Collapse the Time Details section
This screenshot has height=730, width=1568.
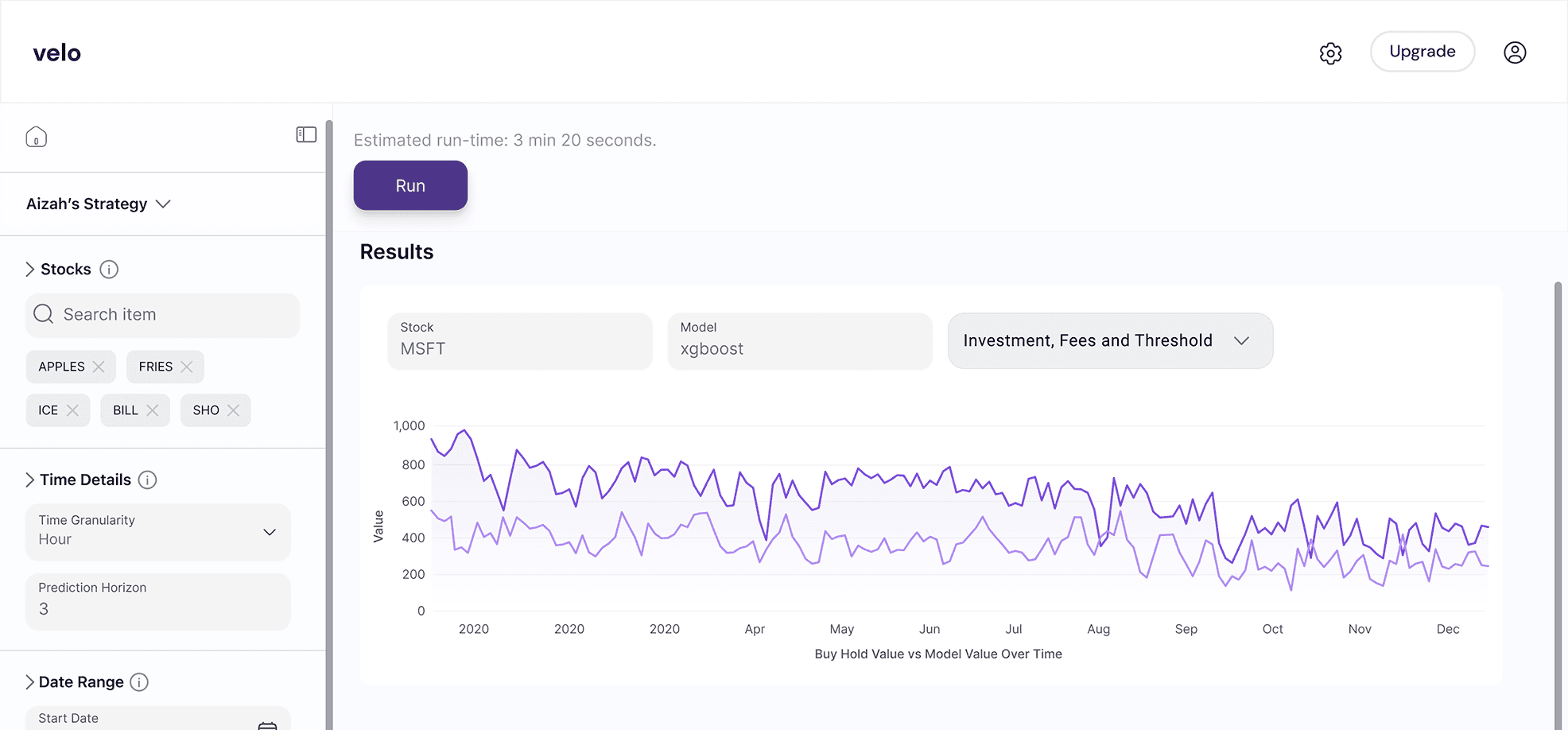29,480
